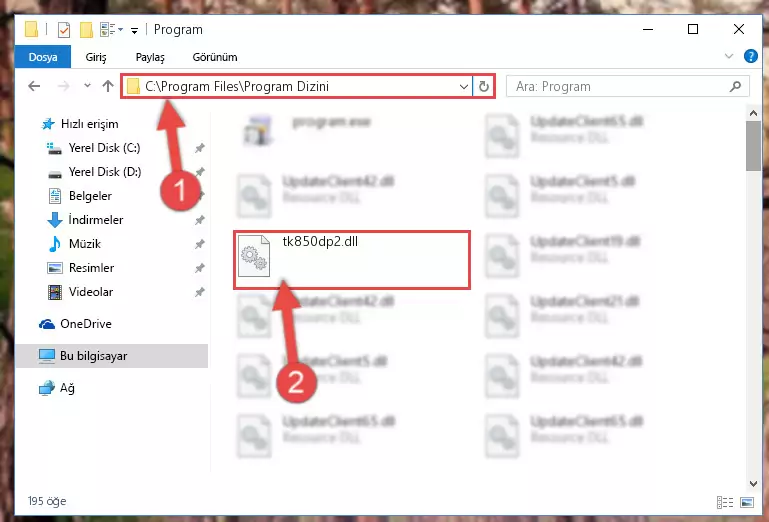The image size is (769, 522).
Task: Open the Help question mark icon
Action: click(x=750, y=56)
